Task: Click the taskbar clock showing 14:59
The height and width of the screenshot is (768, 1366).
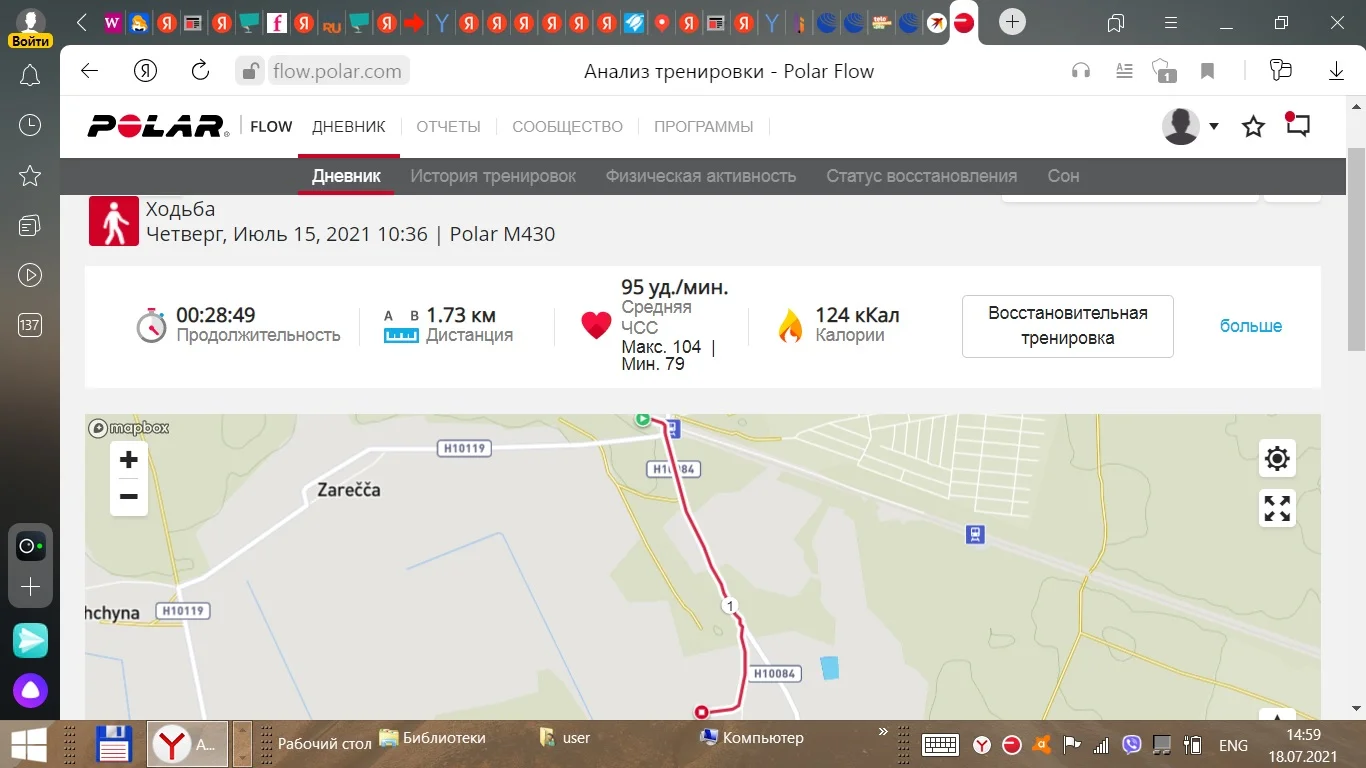Action: (x=1305, y=735)
